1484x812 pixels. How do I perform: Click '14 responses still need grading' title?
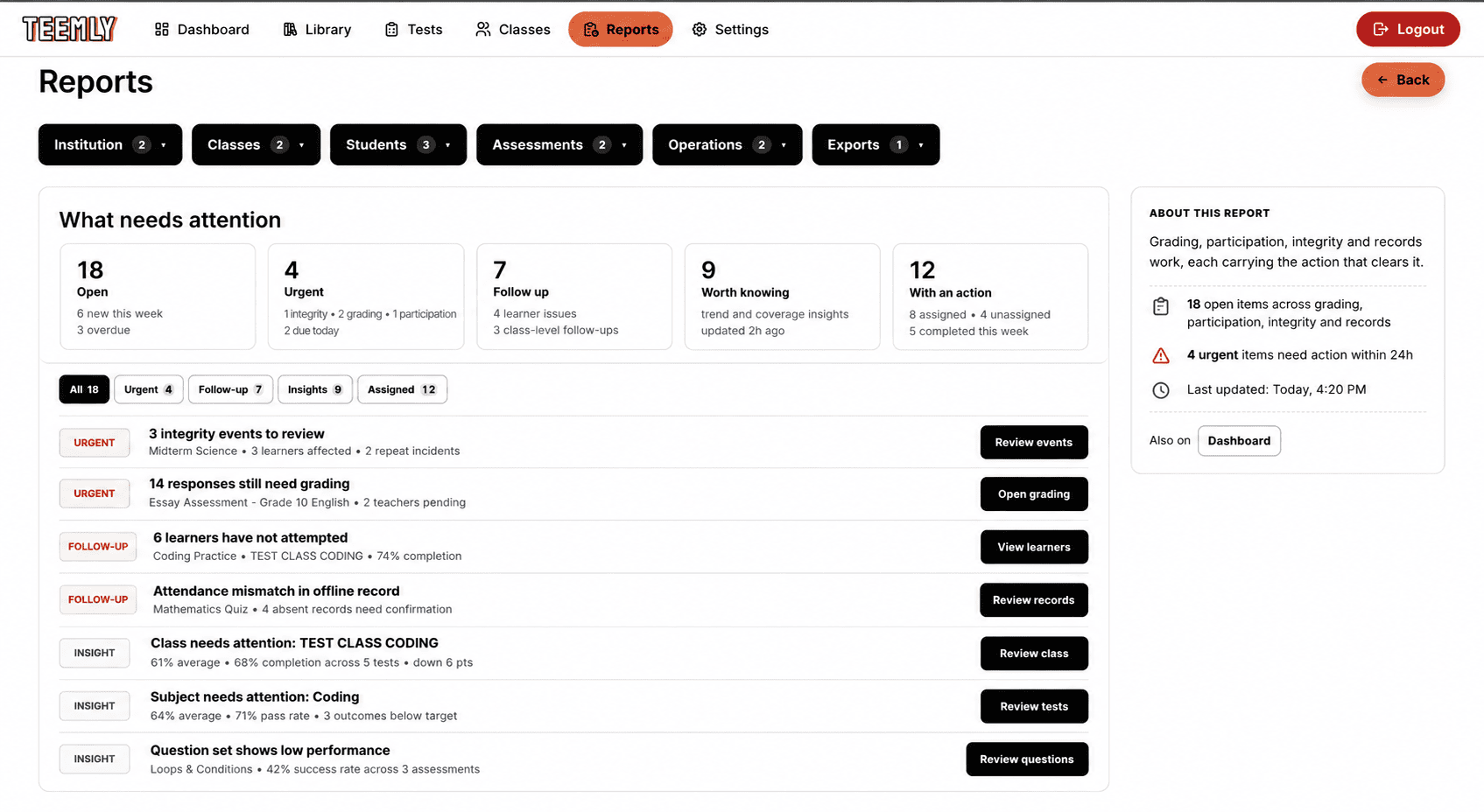[x=250, y=484]
